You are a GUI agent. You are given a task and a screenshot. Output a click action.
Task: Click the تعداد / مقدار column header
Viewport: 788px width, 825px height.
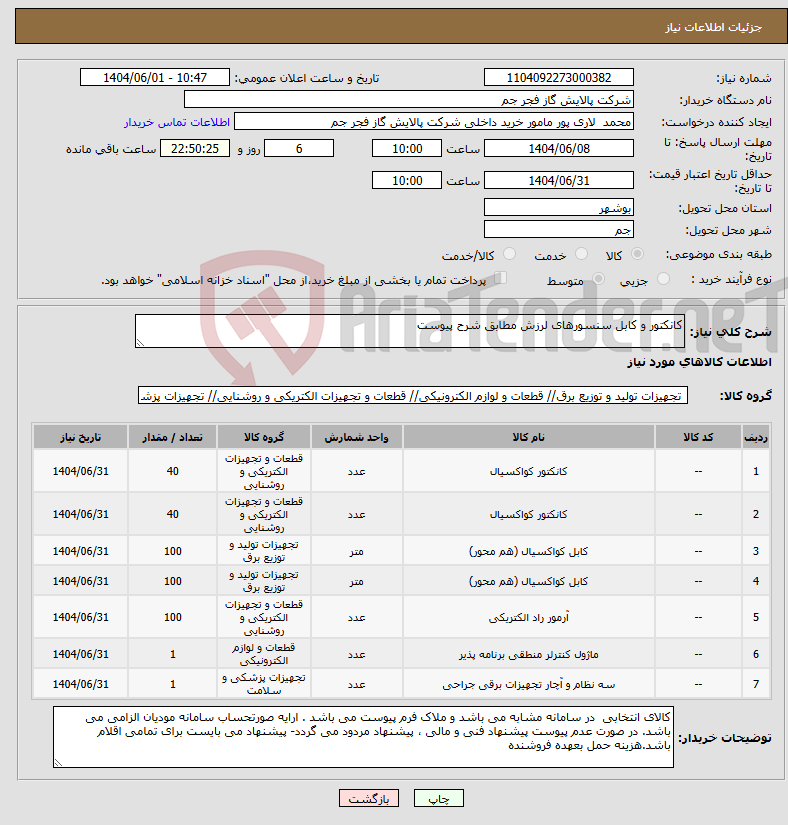(x=173, y=437)
